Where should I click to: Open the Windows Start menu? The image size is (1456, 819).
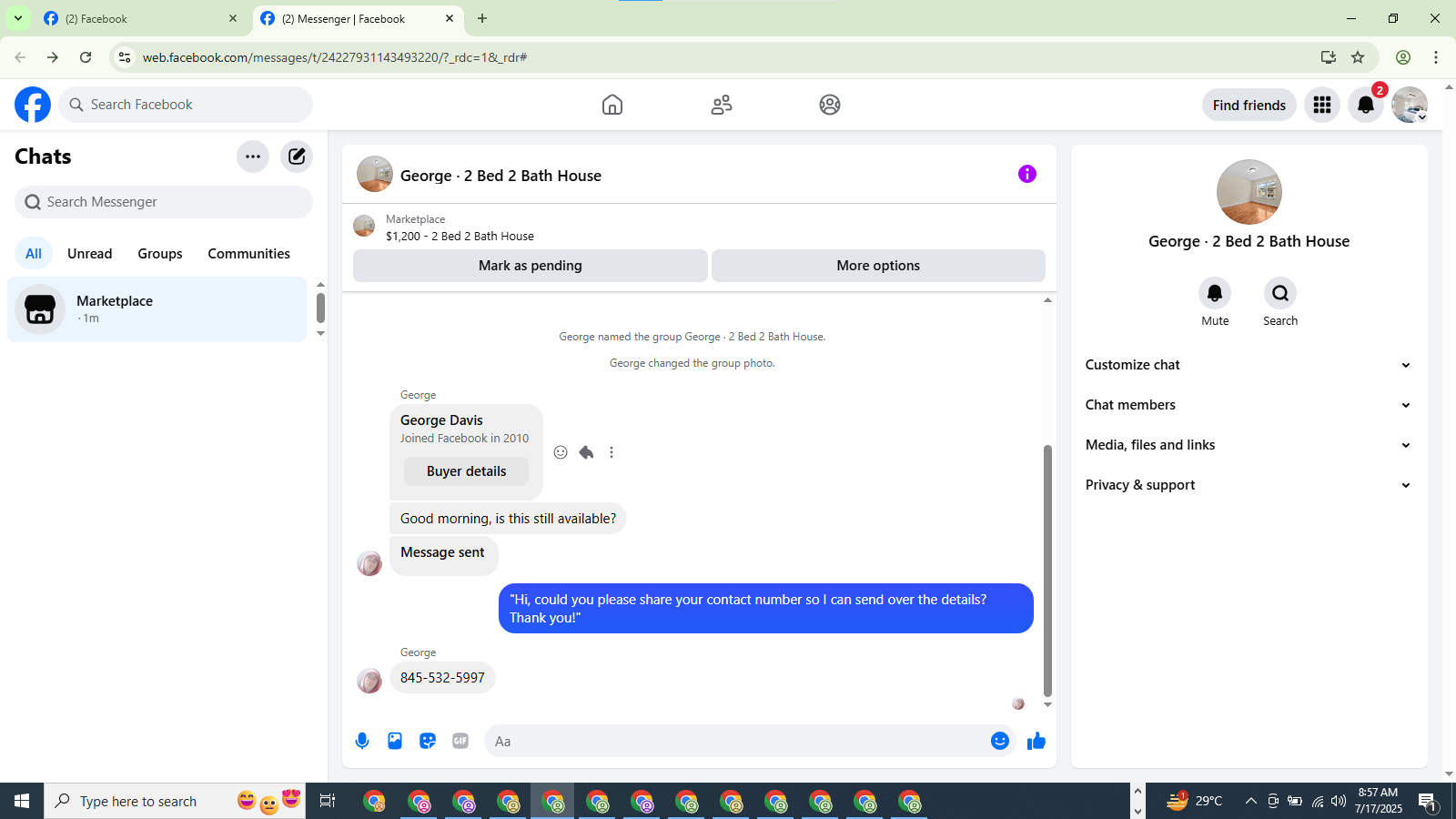click(22, 801)
